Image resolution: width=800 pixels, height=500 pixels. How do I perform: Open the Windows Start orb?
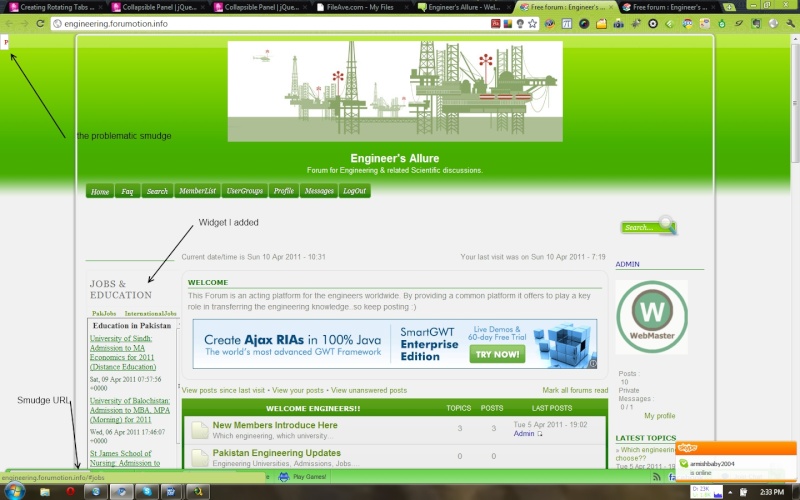point(14,491)
